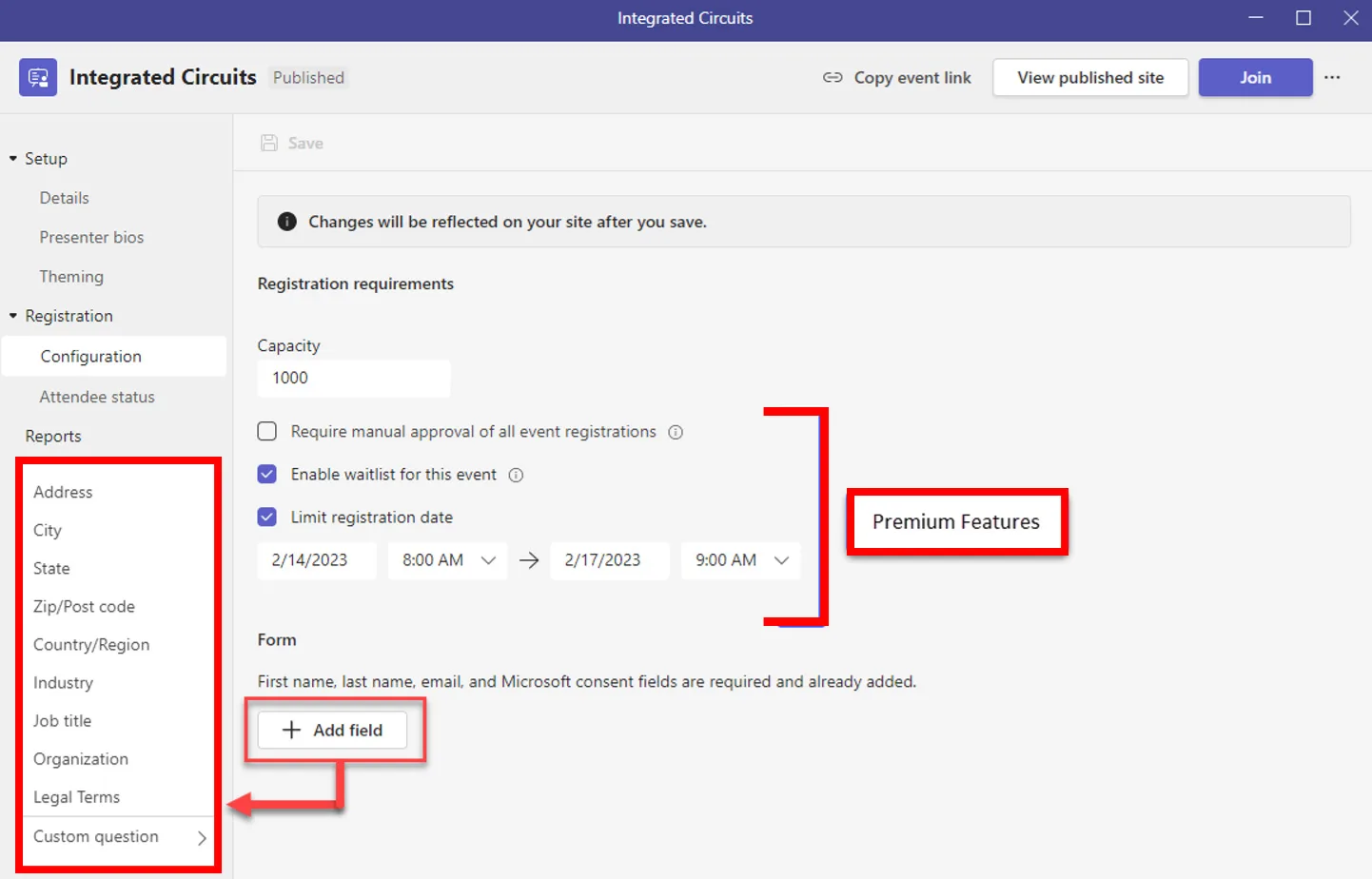Uncheck Limit registration date

(x=267, y=518)
